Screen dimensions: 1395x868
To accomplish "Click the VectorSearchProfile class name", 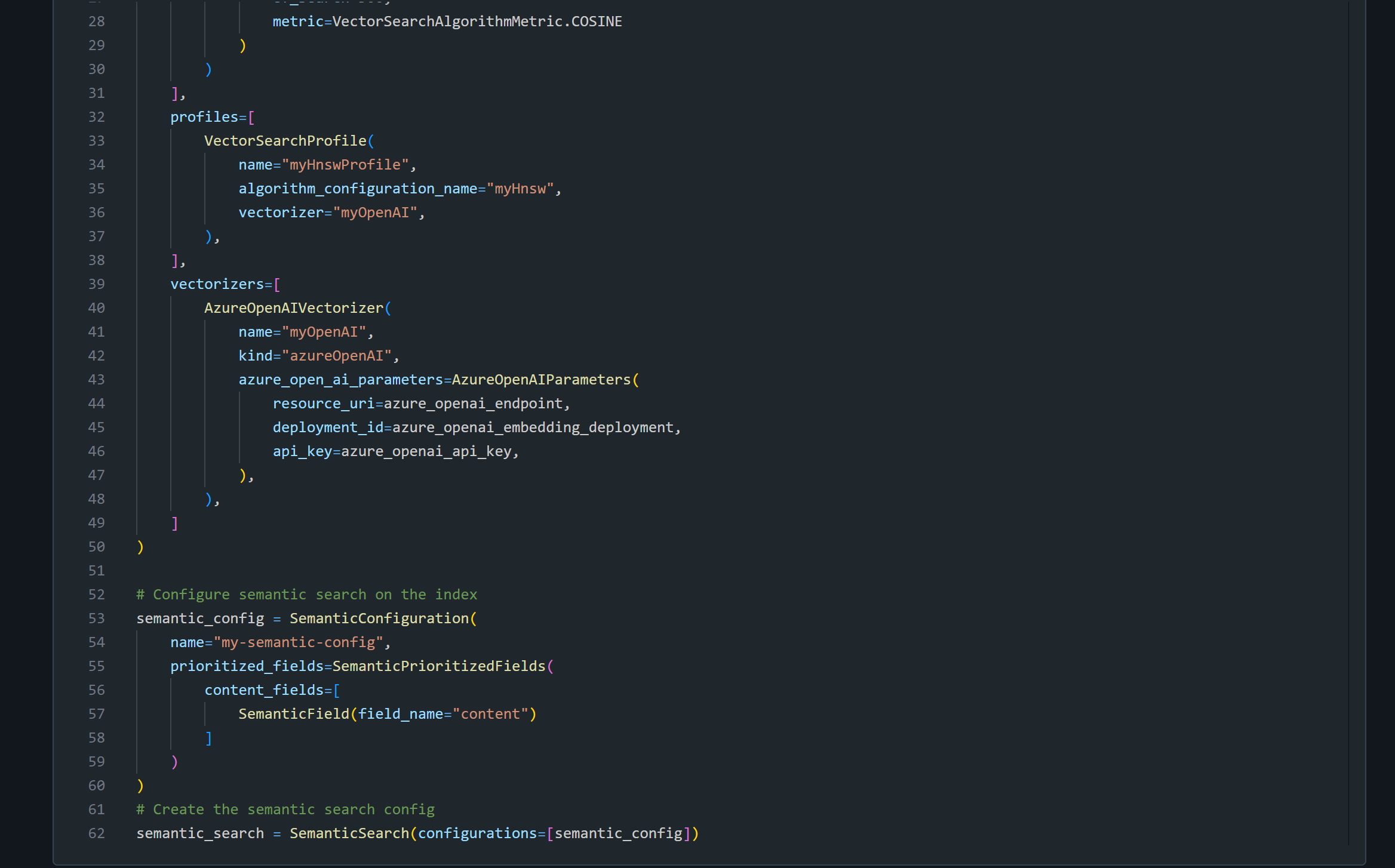I will 285,141.
